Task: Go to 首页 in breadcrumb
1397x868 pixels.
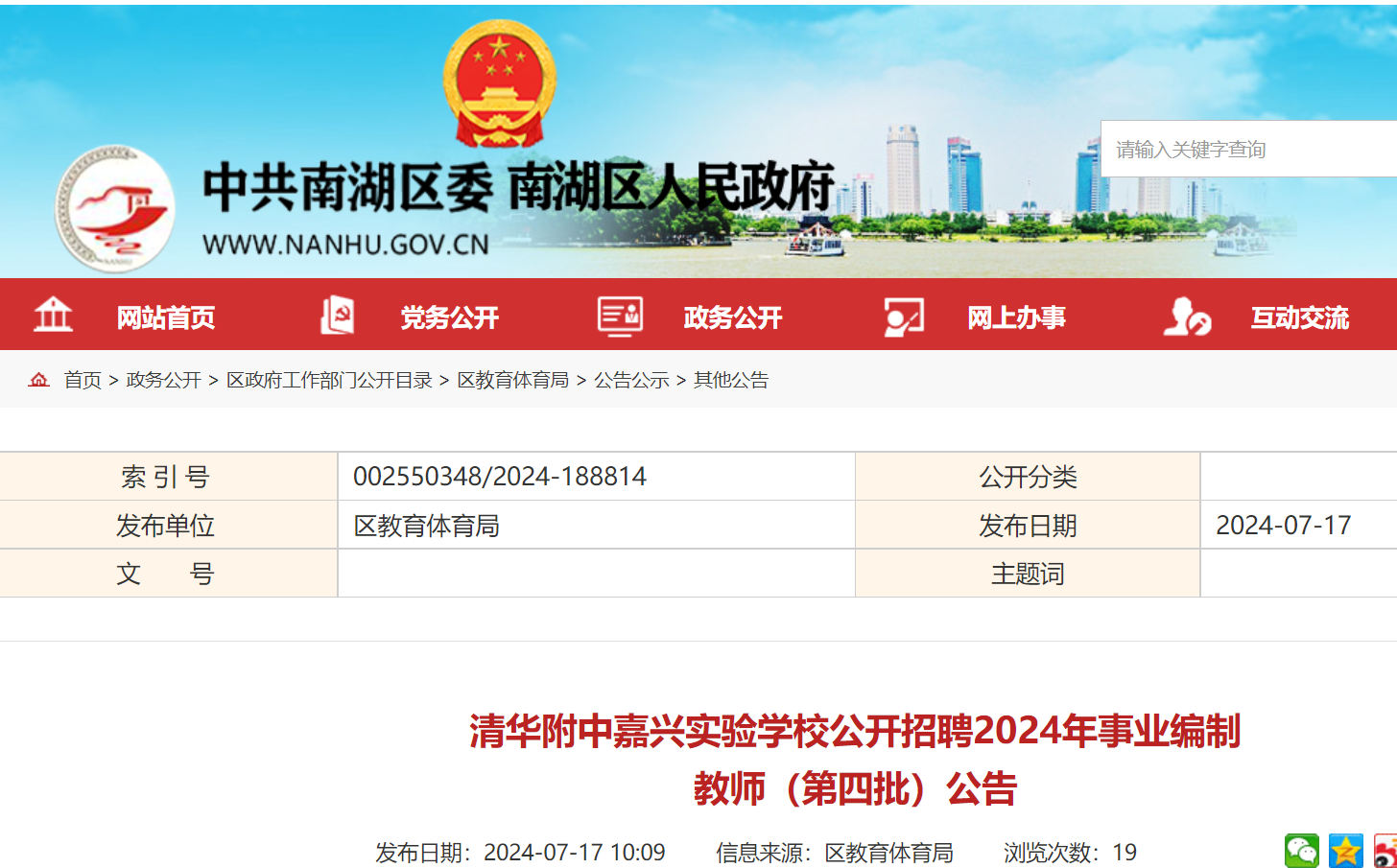Action: coord(83,380)
